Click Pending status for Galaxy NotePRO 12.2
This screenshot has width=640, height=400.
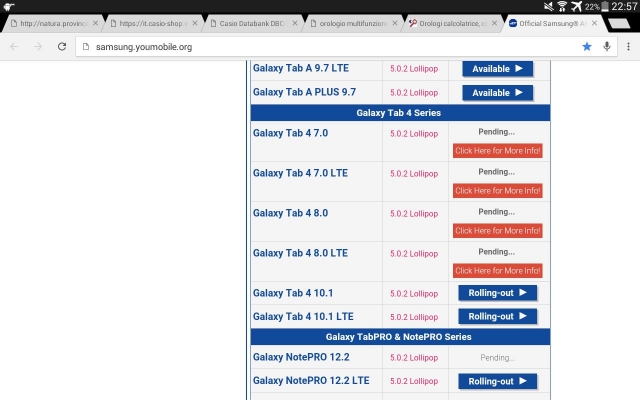click(497, 358)
